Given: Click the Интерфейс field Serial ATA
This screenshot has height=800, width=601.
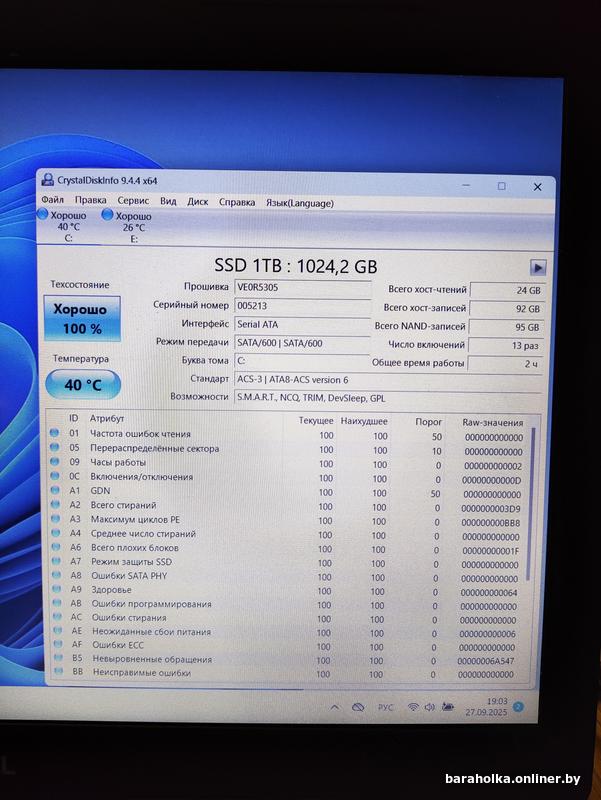Looking at the screenshot, I should pos(302,324).
